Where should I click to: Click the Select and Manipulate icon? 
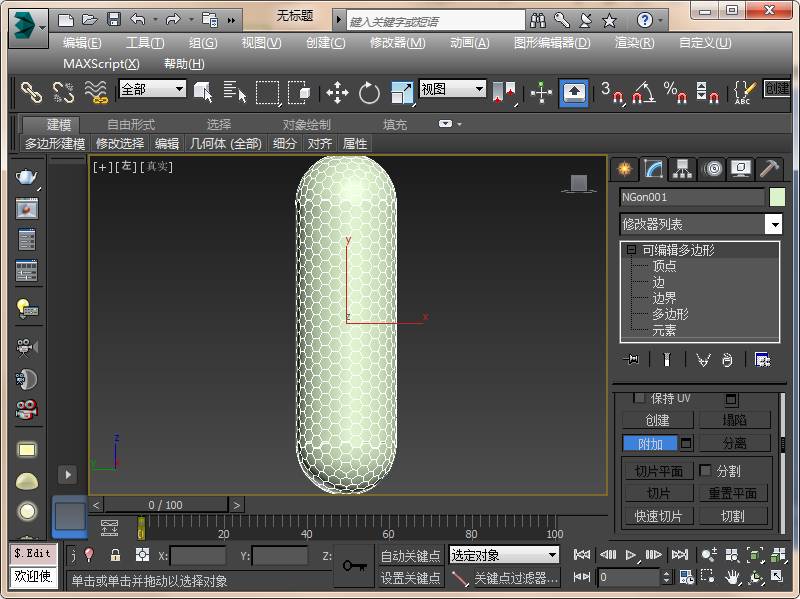(x=541, y=93)
